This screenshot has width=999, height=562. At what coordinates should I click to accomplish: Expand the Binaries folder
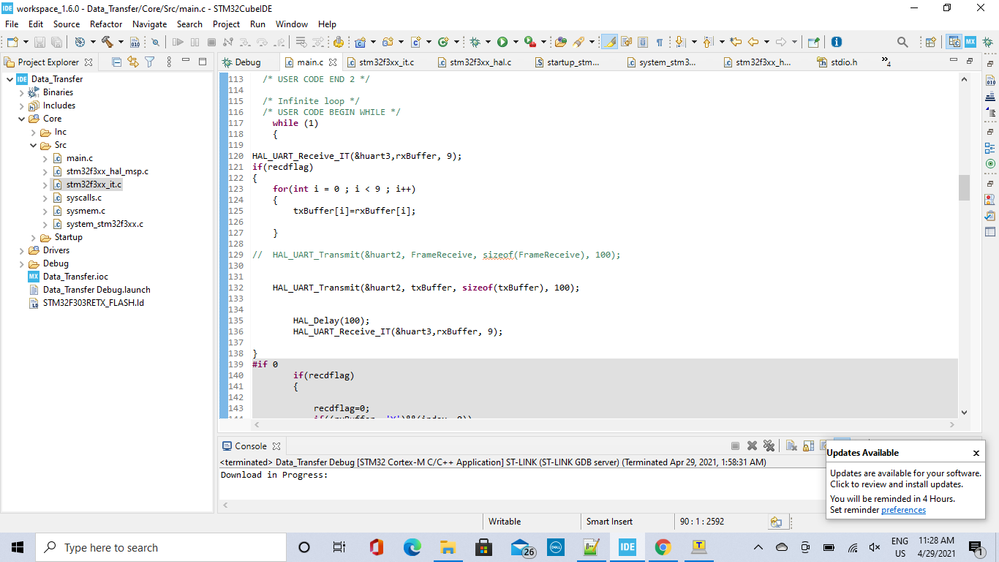(22, 92)
